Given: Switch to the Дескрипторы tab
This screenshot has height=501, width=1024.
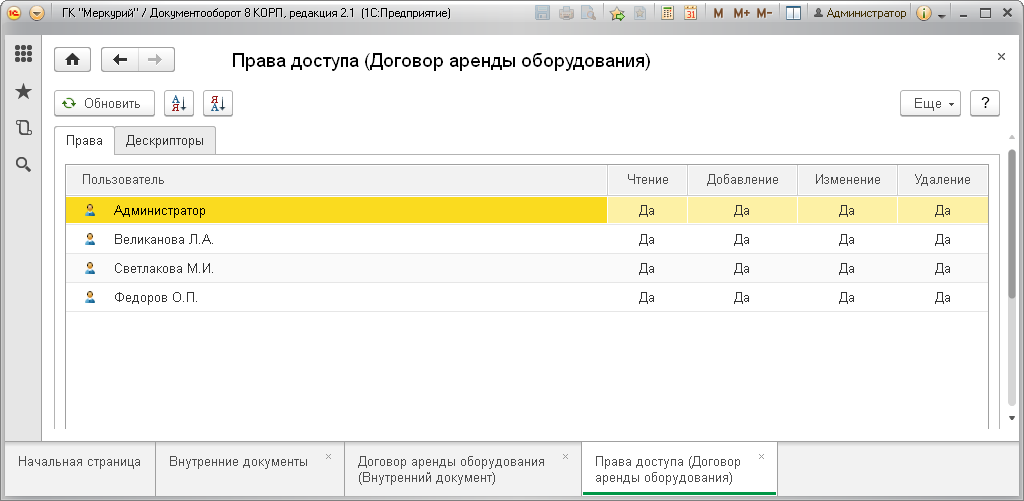Looking at the screenshot, I should [165, 140].
